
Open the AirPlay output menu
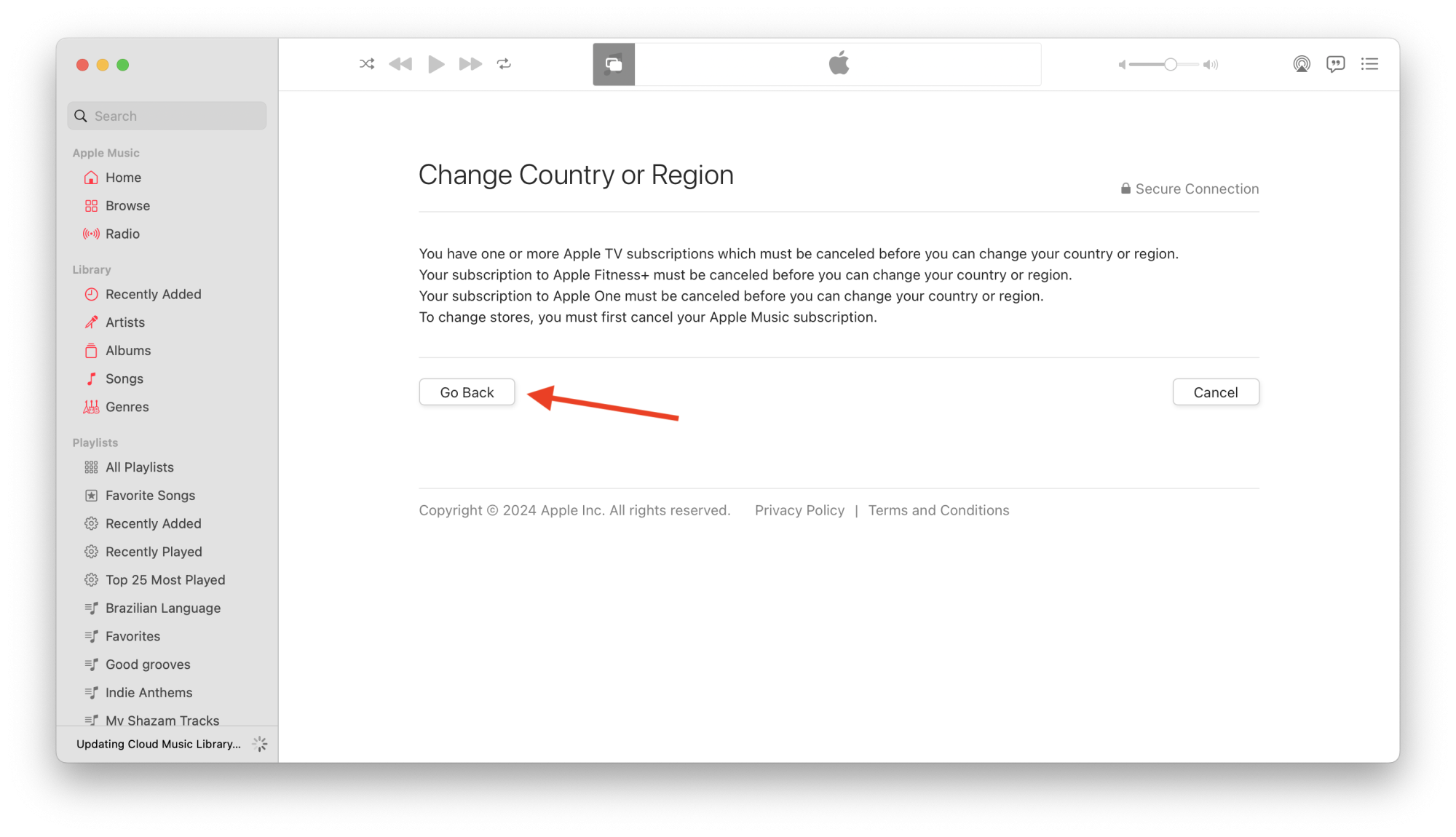tap(1302, 64)
